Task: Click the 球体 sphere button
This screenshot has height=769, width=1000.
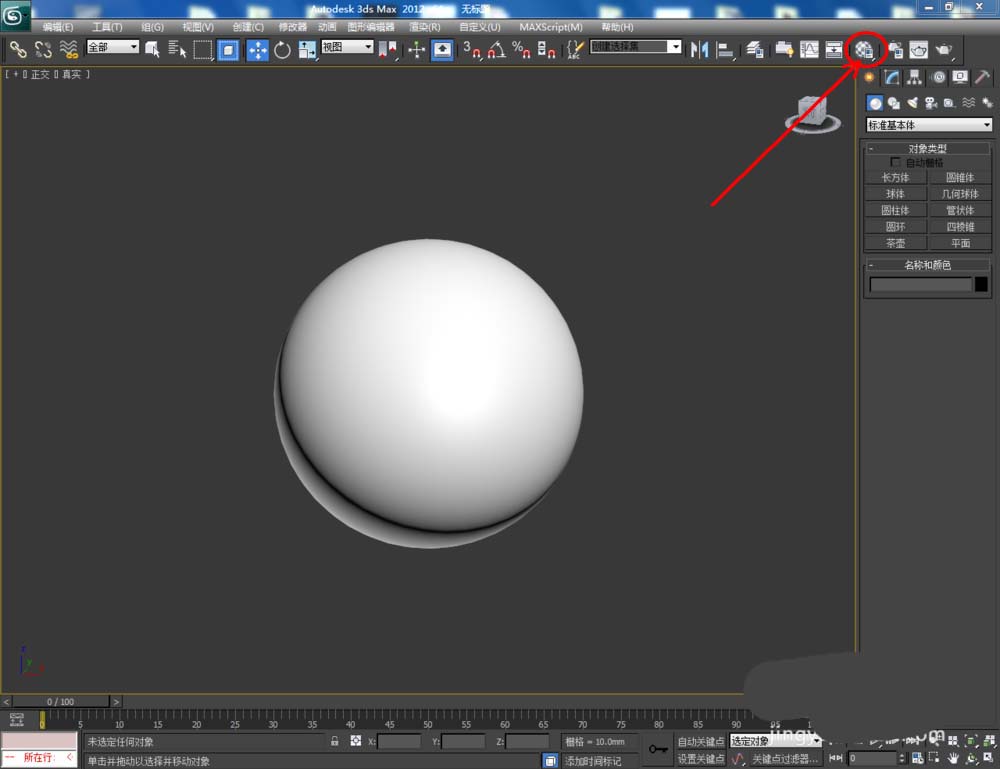Action: [895, 194]
